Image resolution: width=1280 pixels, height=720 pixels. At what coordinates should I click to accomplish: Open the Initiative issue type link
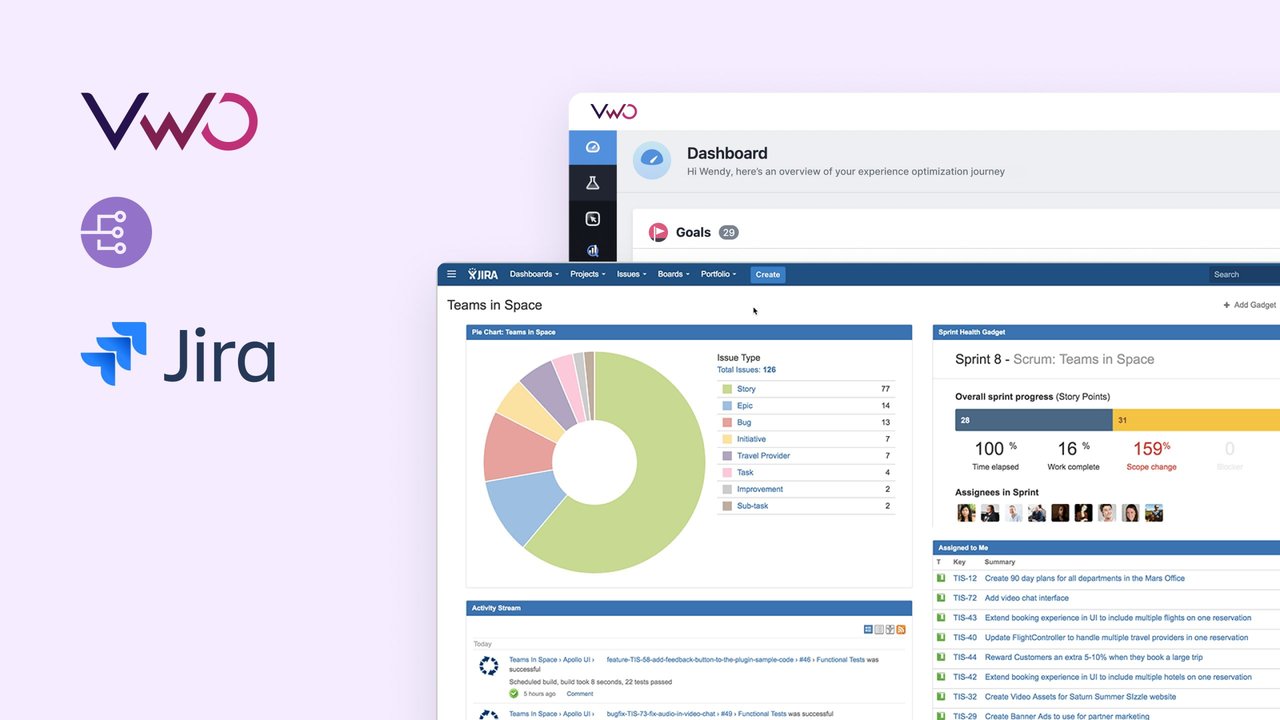(x=751, y=439)
